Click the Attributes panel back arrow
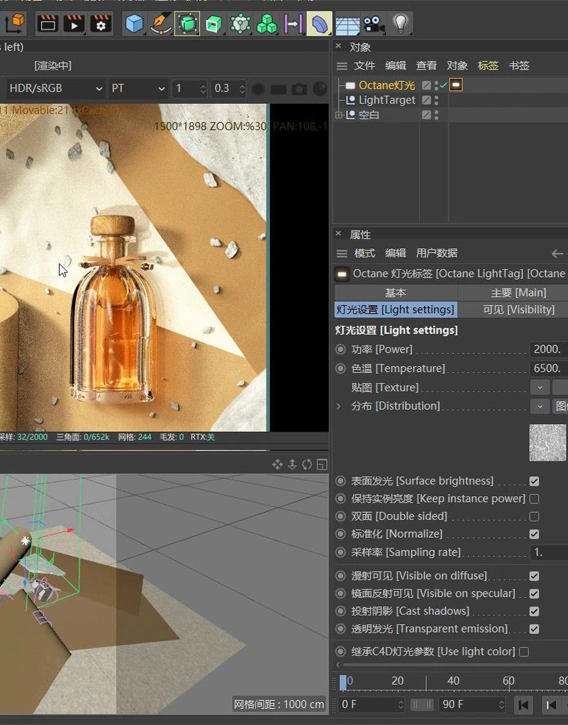This screenshot has width=568, height=725. (557, 253)
